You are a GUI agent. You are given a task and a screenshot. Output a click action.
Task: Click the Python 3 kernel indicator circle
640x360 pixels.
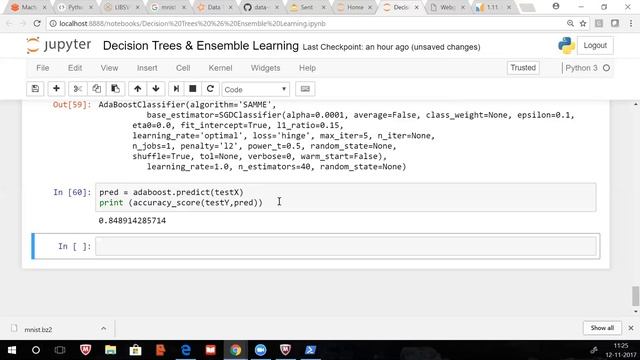coord(607,68)
